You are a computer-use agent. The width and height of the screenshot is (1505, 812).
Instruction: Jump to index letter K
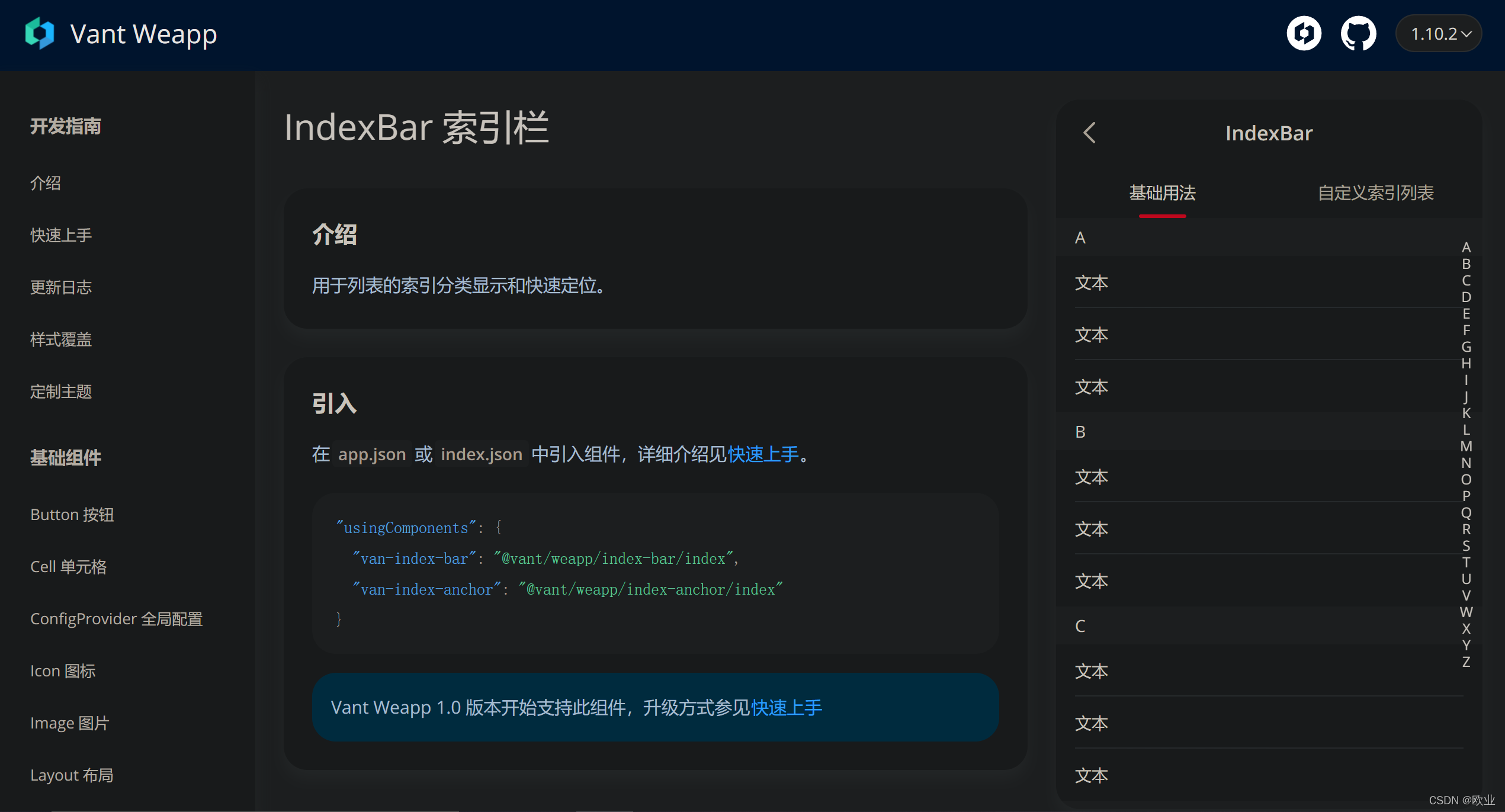coord(1466,413)
